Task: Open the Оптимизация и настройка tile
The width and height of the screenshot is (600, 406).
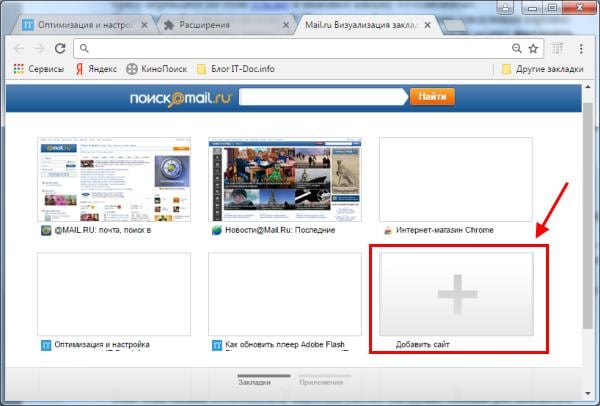Action: [114, 294]
